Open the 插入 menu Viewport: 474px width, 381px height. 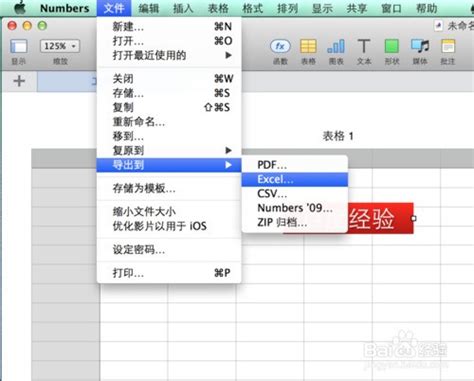[x=183, y=8]
